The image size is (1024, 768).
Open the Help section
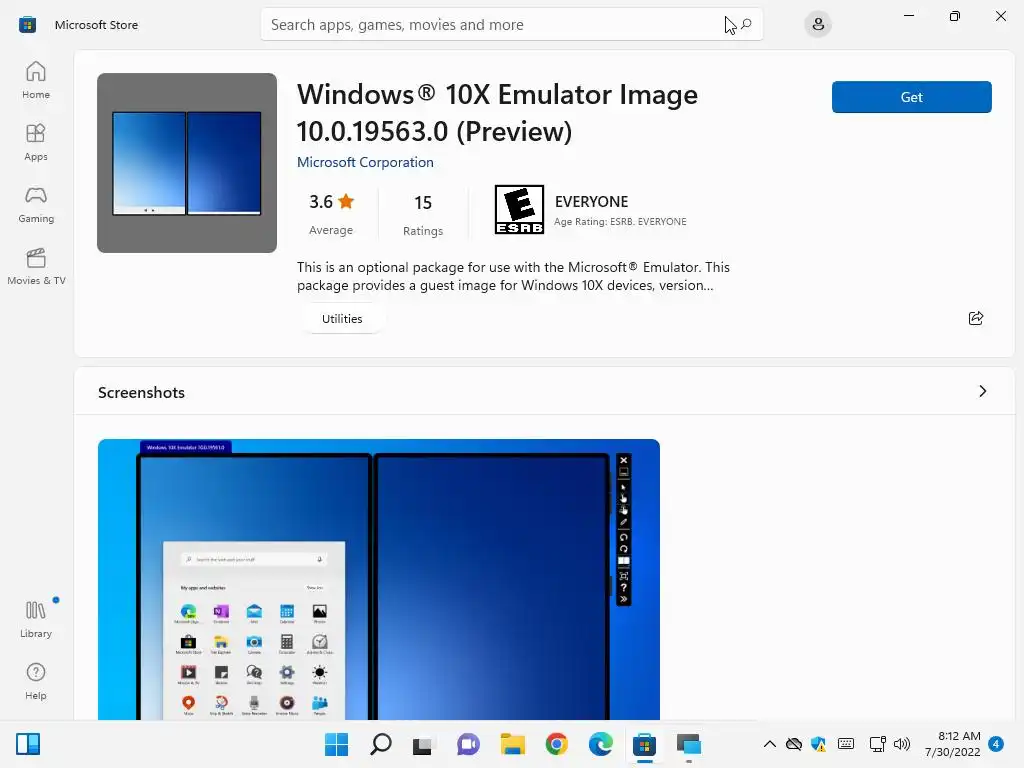[36, 681]
